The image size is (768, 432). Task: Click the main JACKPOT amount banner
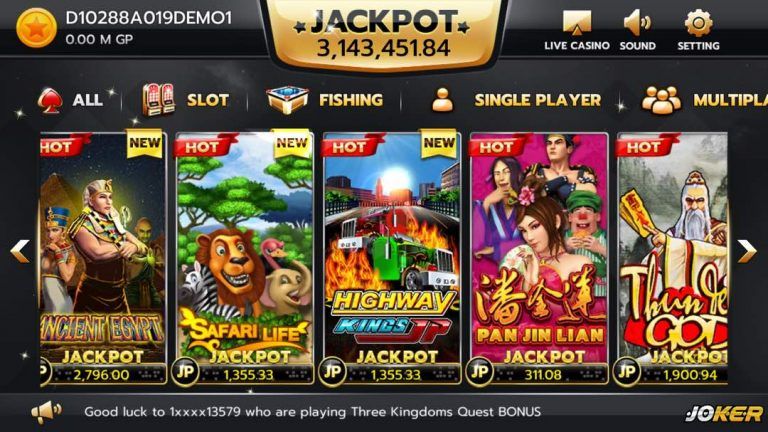tap(384, 34)
